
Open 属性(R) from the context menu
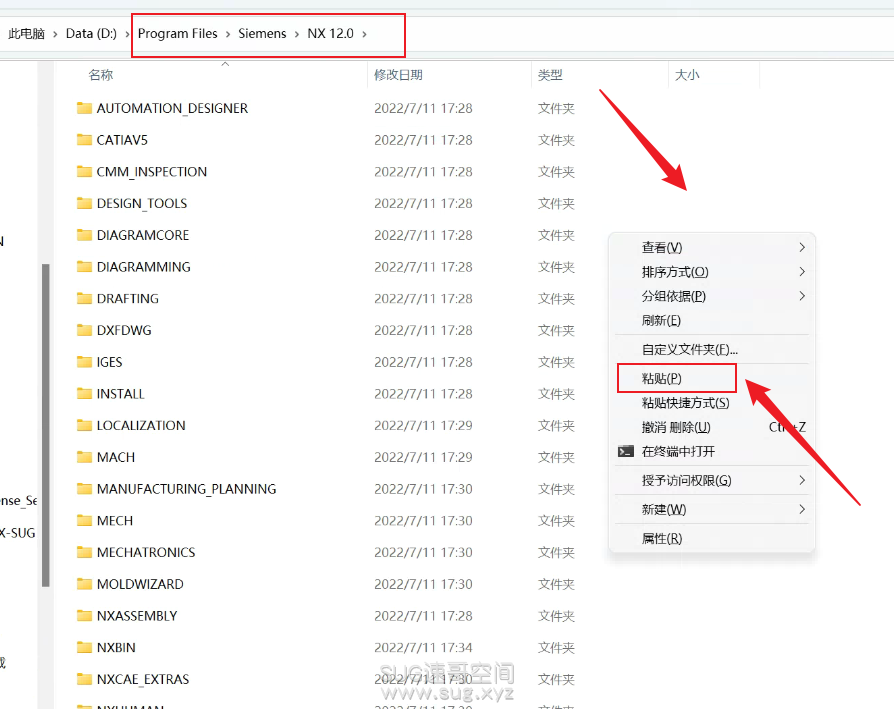point(661,539)
